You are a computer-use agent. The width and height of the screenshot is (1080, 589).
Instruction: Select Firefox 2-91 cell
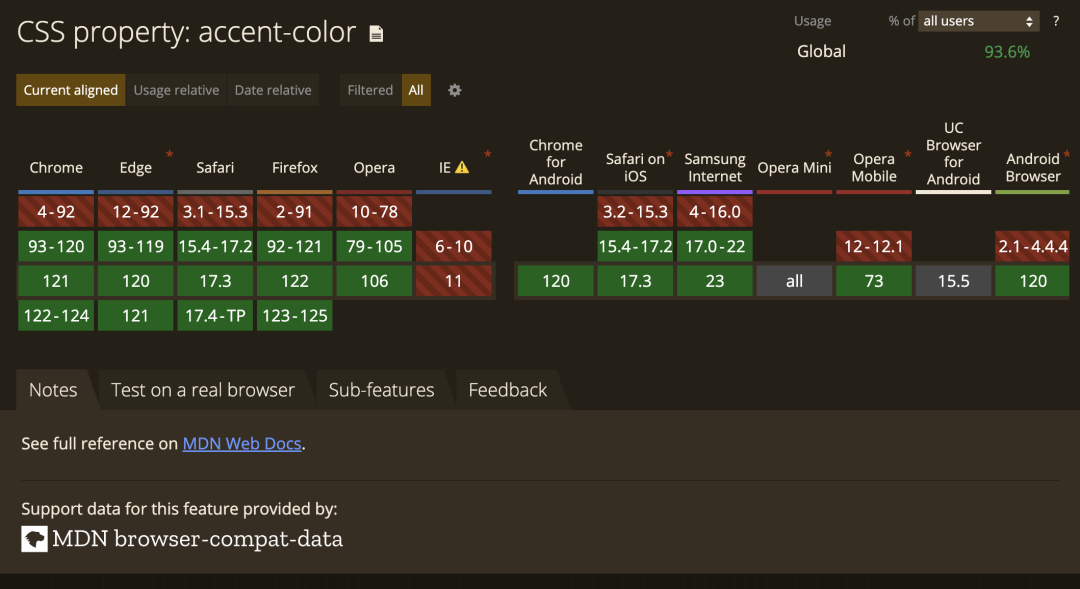click(x=295, y=211)
